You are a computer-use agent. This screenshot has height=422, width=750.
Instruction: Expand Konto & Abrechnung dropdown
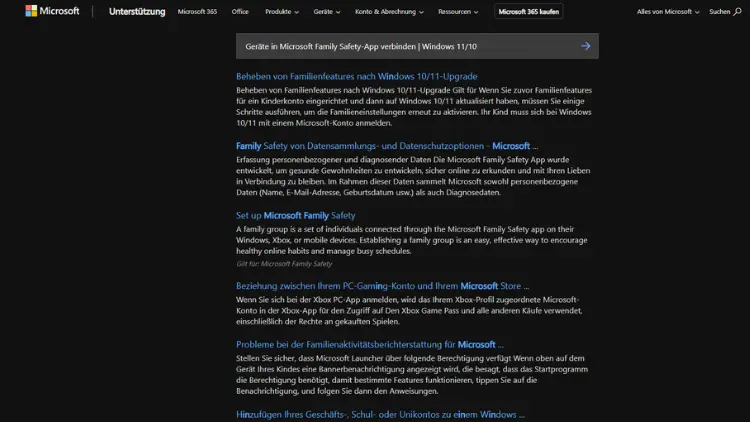coord(389,11)
